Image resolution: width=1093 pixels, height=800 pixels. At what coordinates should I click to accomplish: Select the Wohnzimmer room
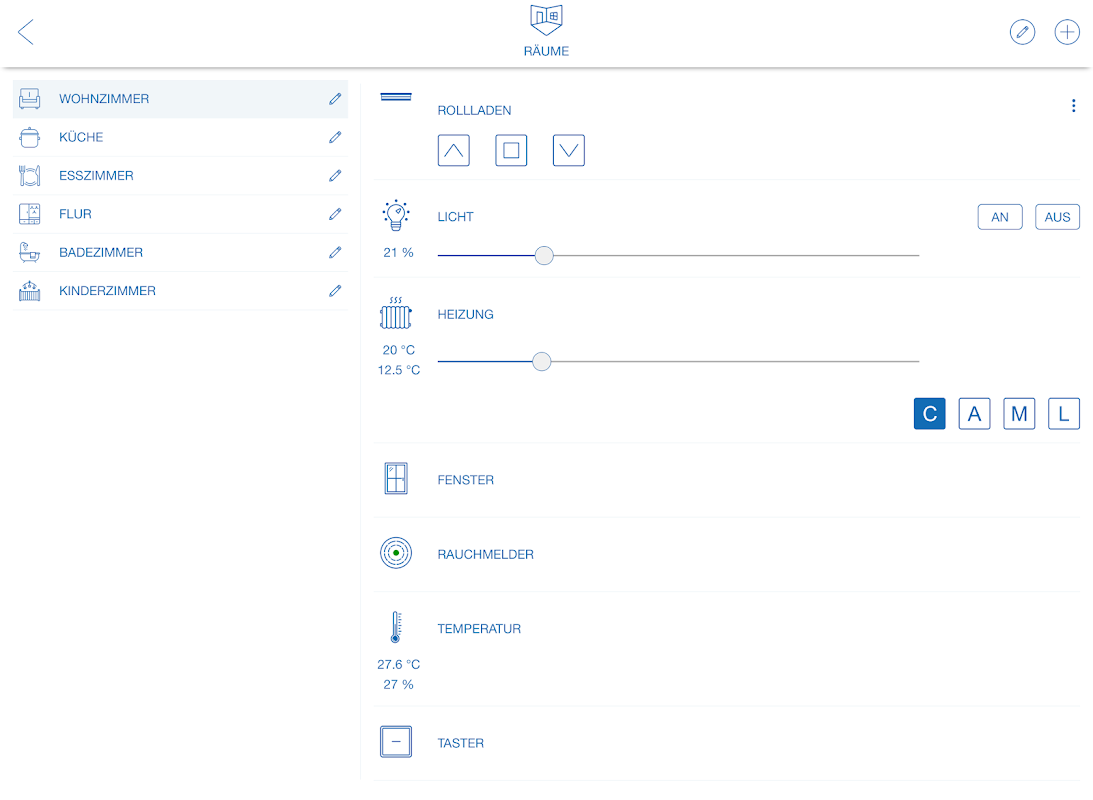[181, 99]
